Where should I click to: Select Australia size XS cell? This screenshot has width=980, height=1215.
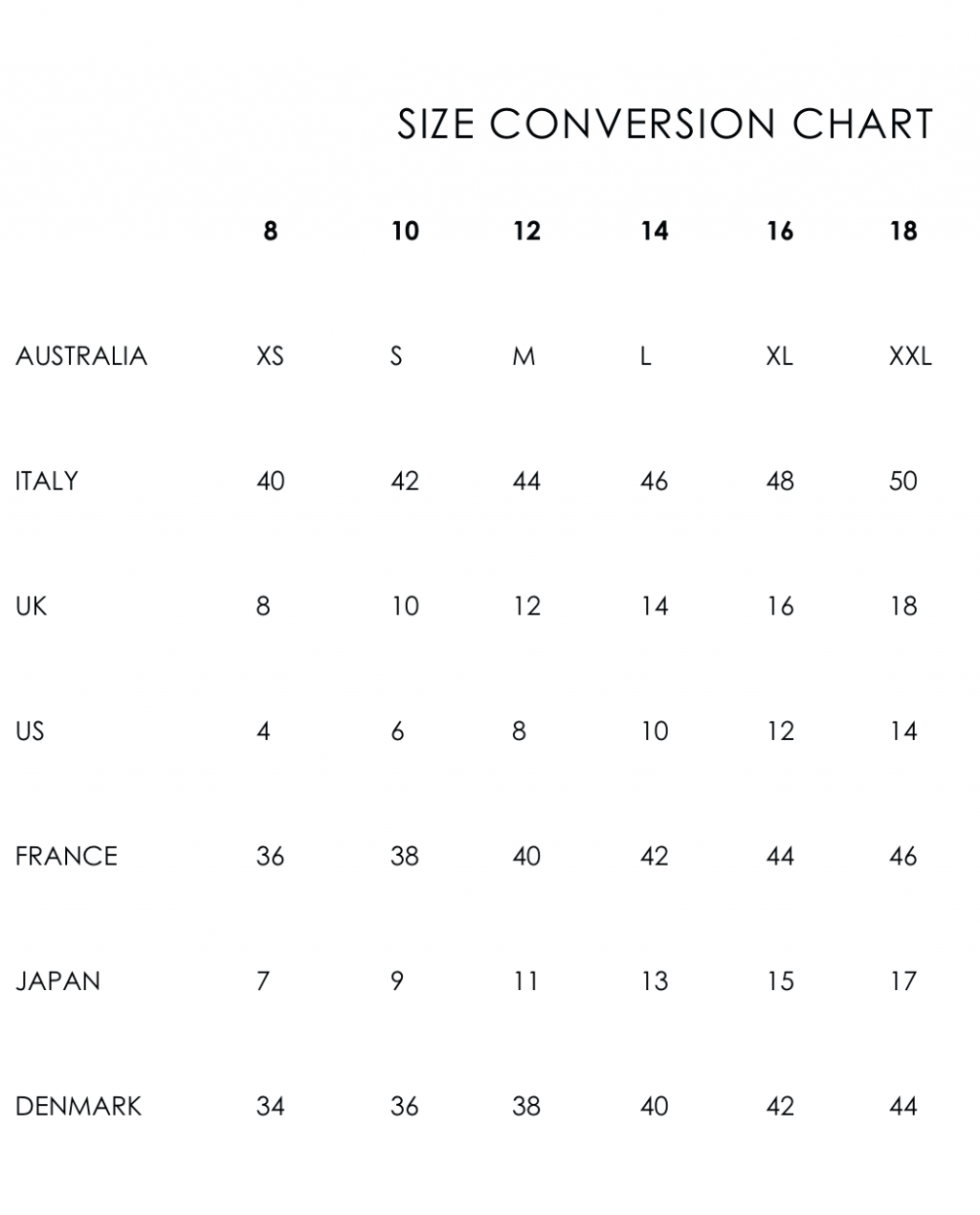(271, 356)
